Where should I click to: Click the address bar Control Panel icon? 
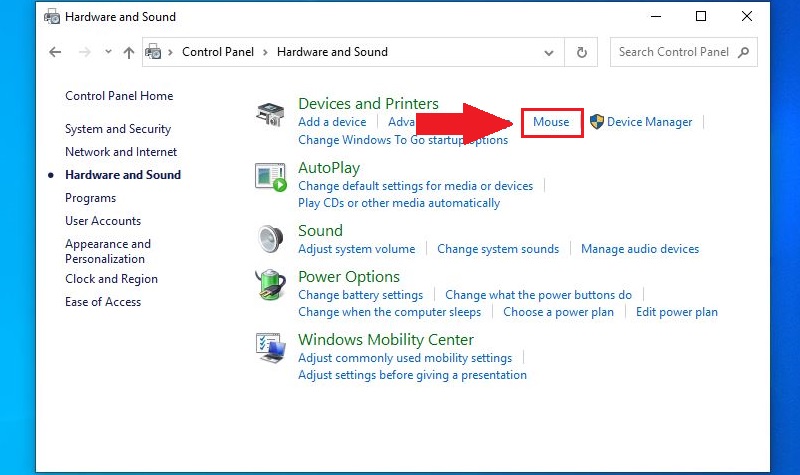click(x=153, y=52)
